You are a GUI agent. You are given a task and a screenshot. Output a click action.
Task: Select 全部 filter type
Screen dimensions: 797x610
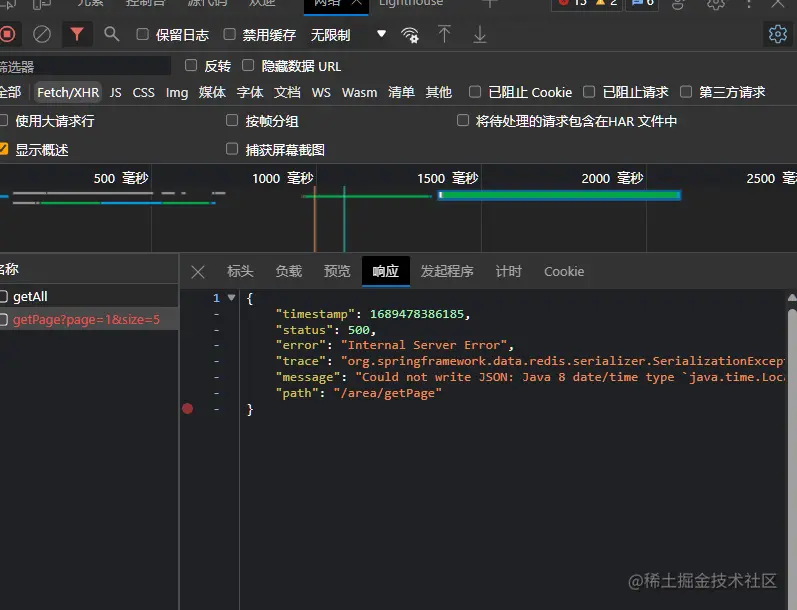(10, 93)
